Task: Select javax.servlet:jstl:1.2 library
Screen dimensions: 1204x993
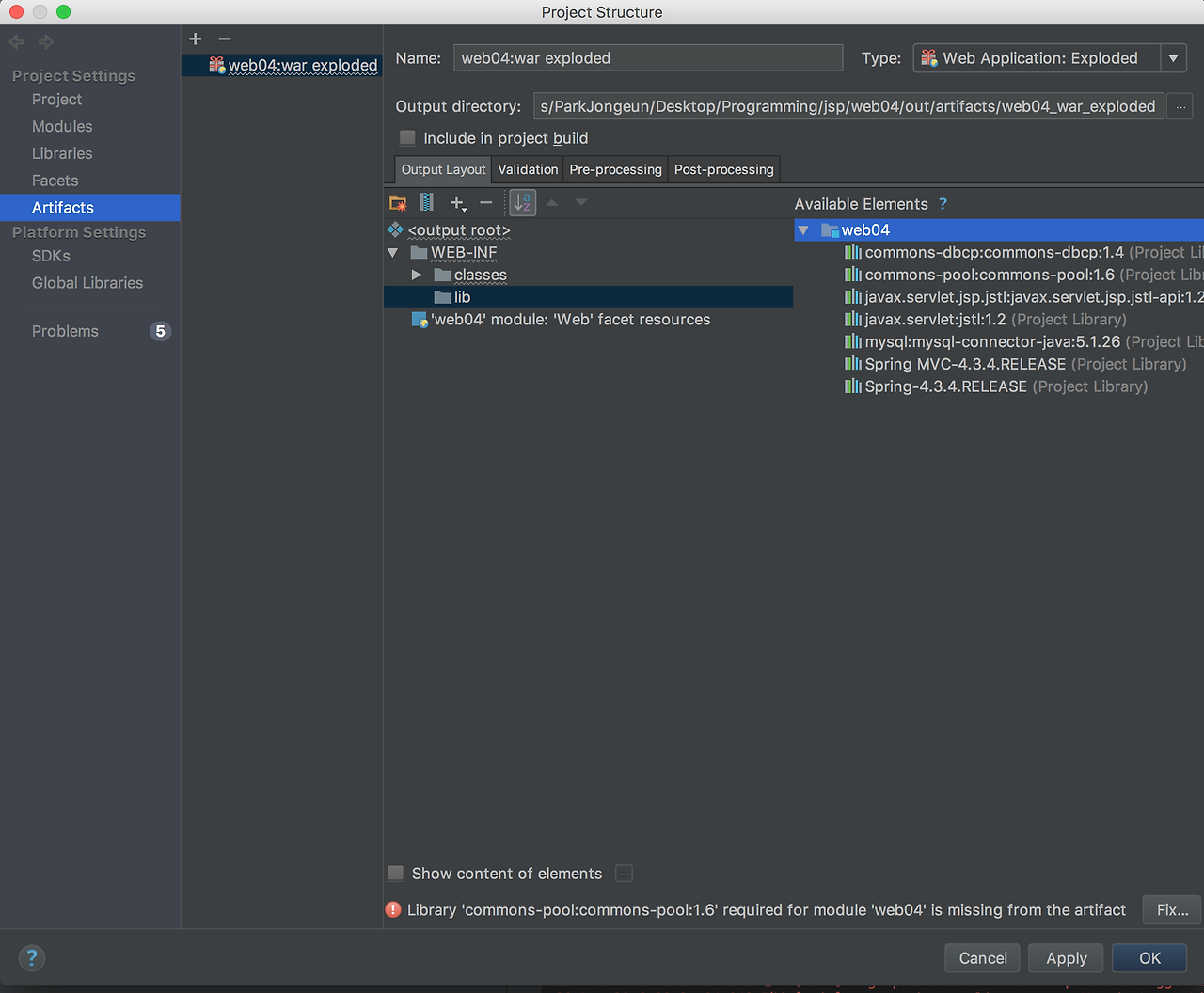Action: (985, 320)
